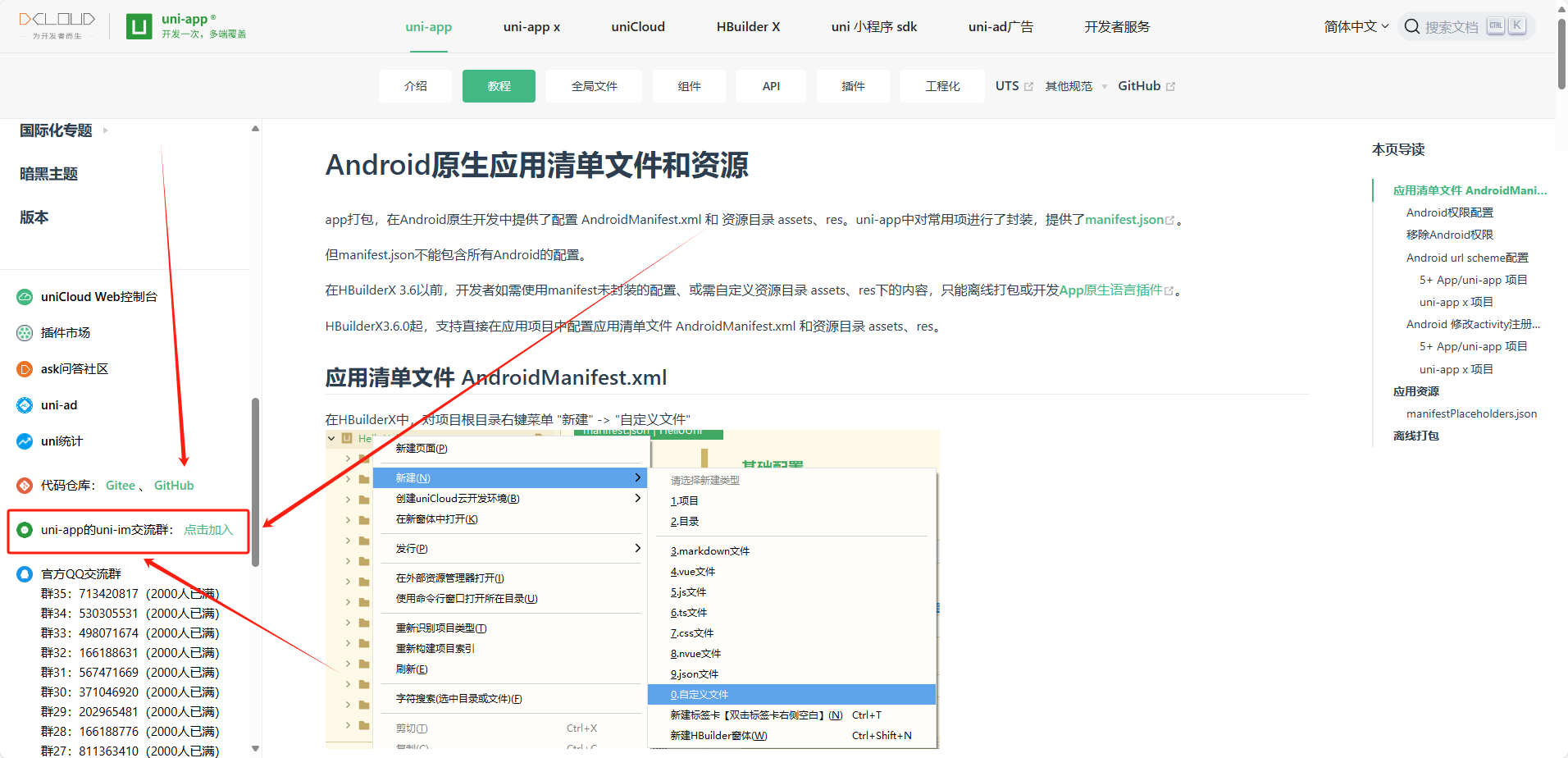Click the external link icon next to GitHub

pyautogui.click(x=1170, y=86)
